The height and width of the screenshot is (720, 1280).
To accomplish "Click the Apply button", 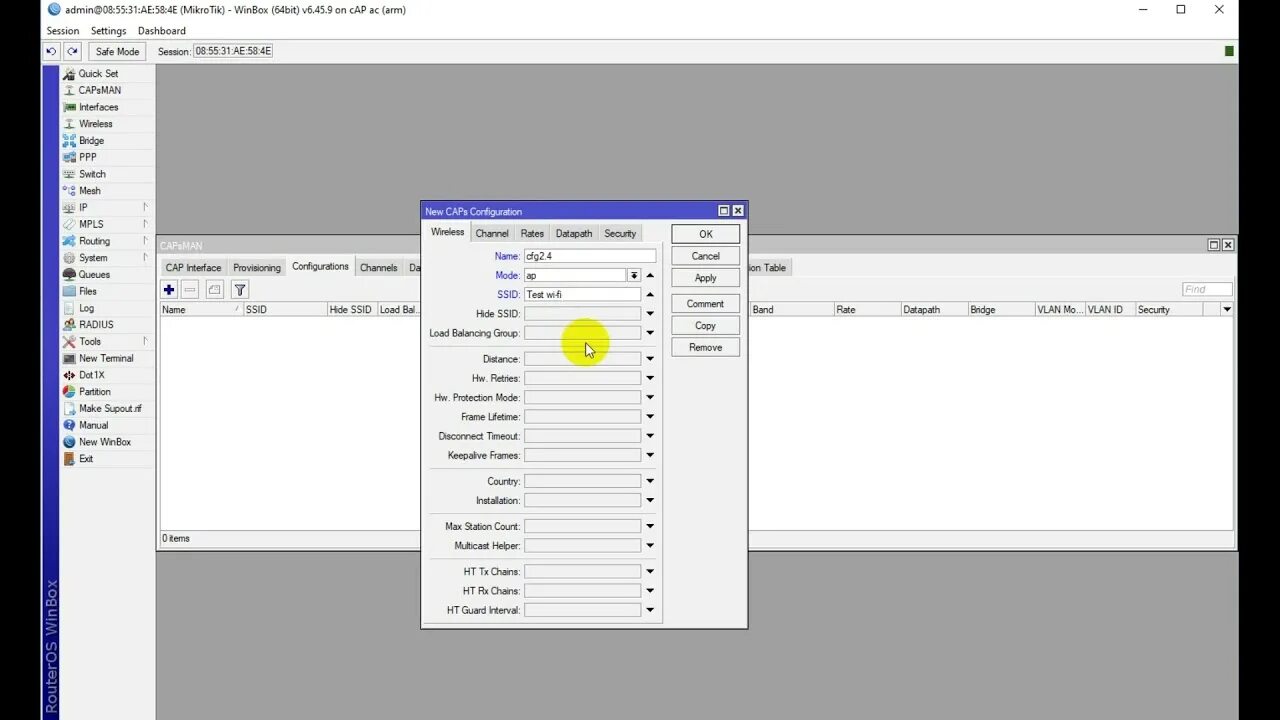I will (x=705, y=278).
